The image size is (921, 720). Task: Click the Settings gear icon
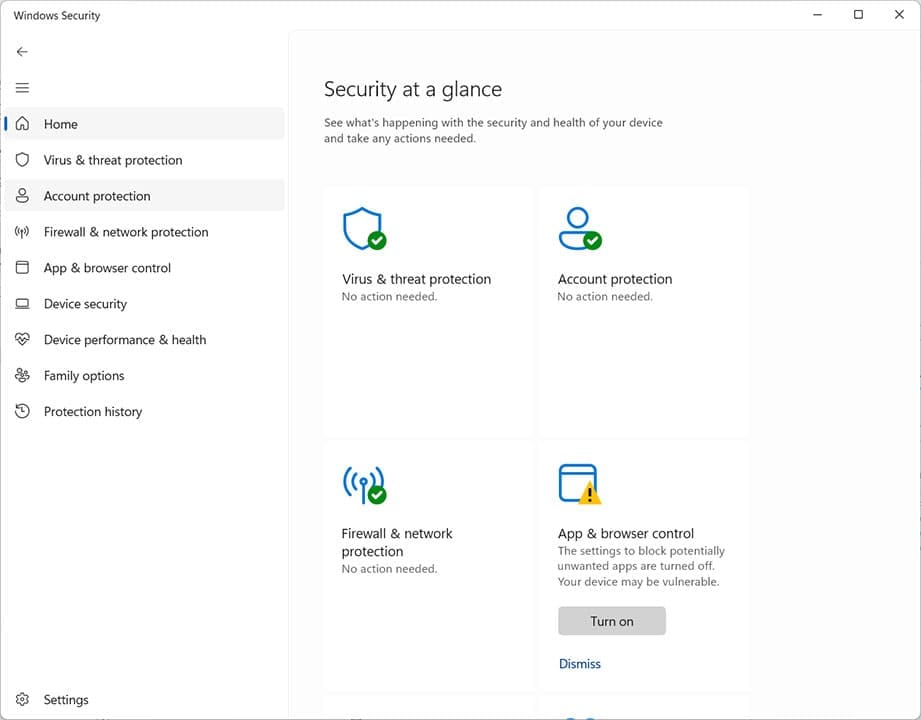point(22,699)
